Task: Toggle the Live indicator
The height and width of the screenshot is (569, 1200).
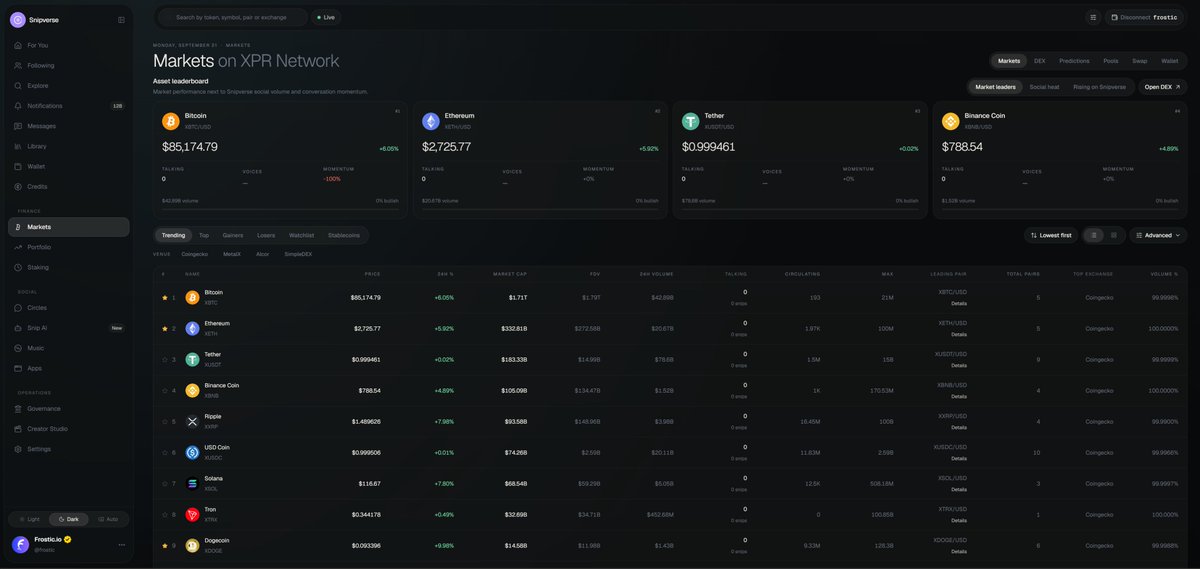Action: point(325,17)
